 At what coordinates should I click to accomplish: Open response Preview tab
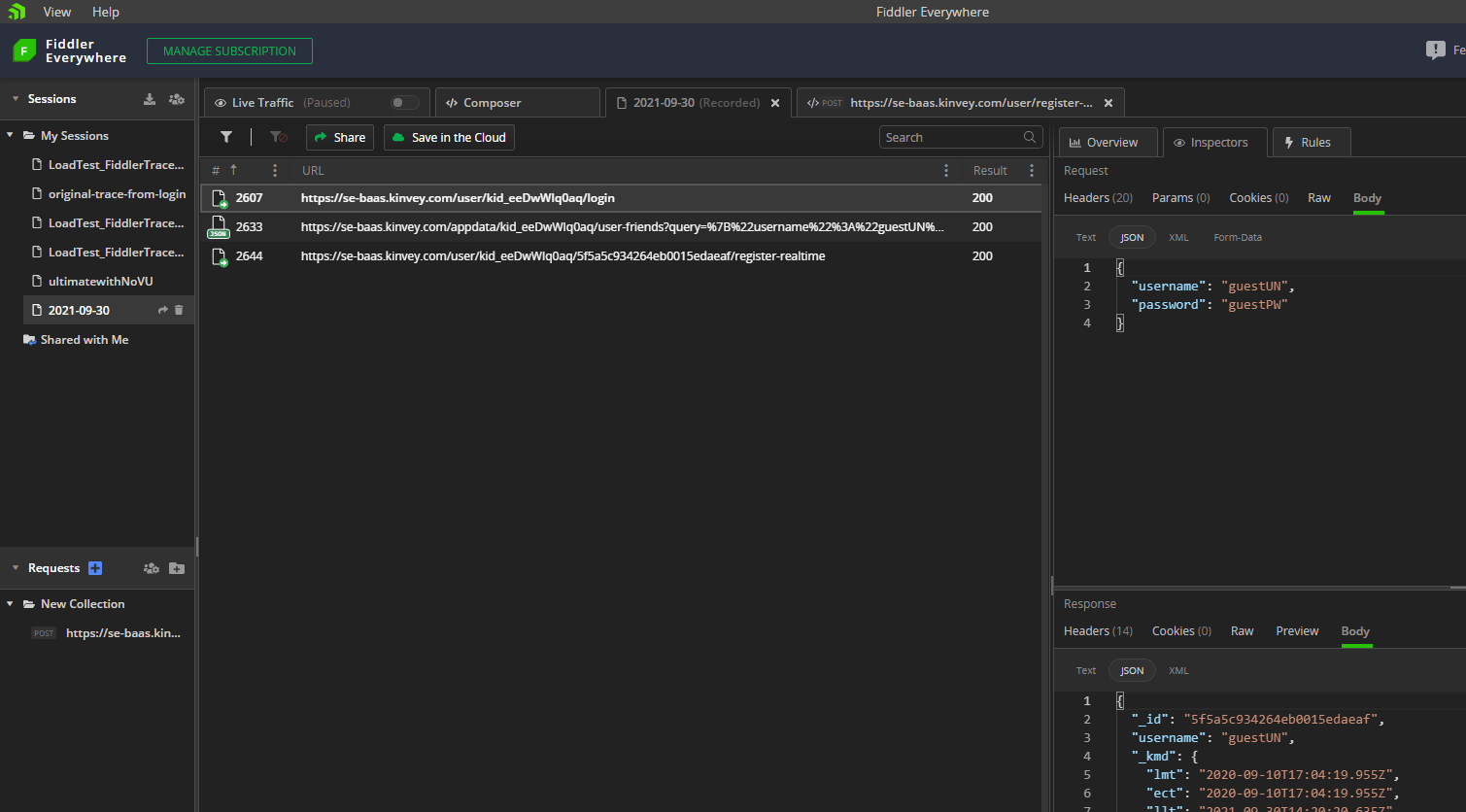tap(1297, 631)
